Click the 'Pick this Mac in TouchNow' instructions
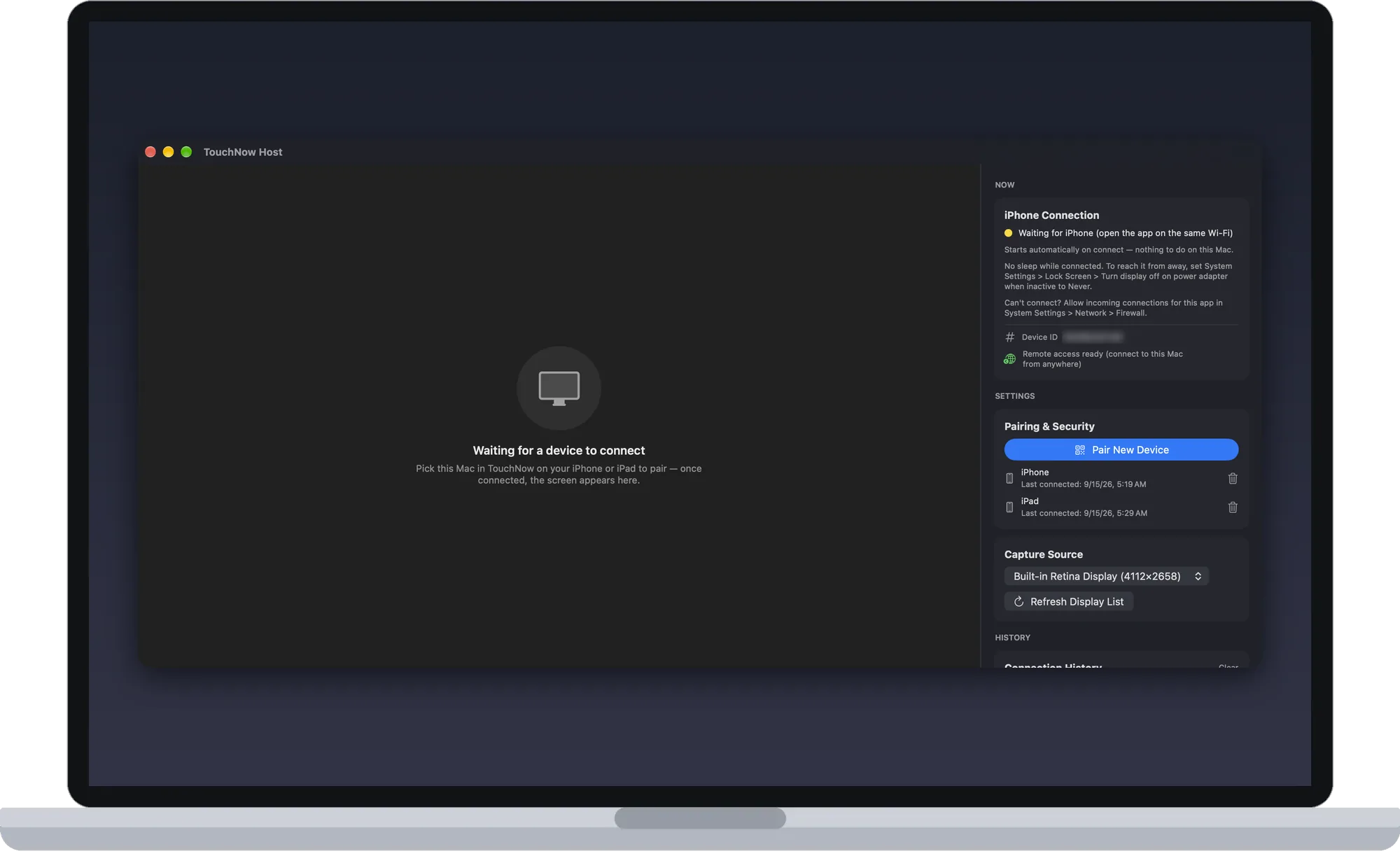Viewport: 1400px width, 856px height. pyautogui.click(x=559, y=474)
